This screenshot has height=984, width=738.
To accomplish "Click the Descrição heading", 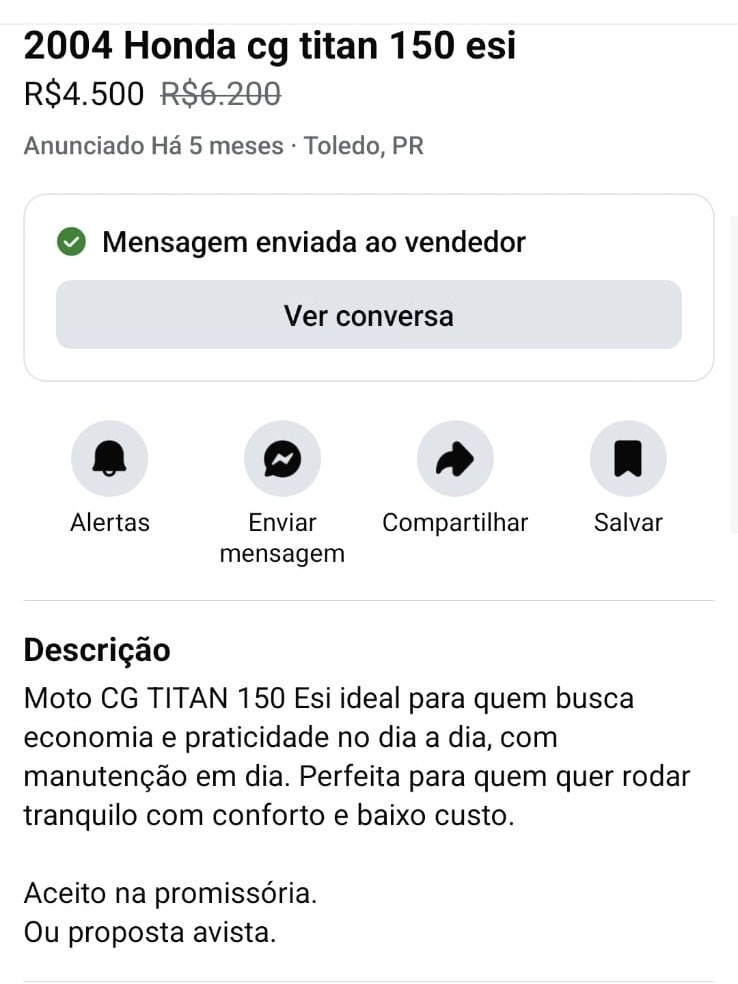I will [97, 650].
